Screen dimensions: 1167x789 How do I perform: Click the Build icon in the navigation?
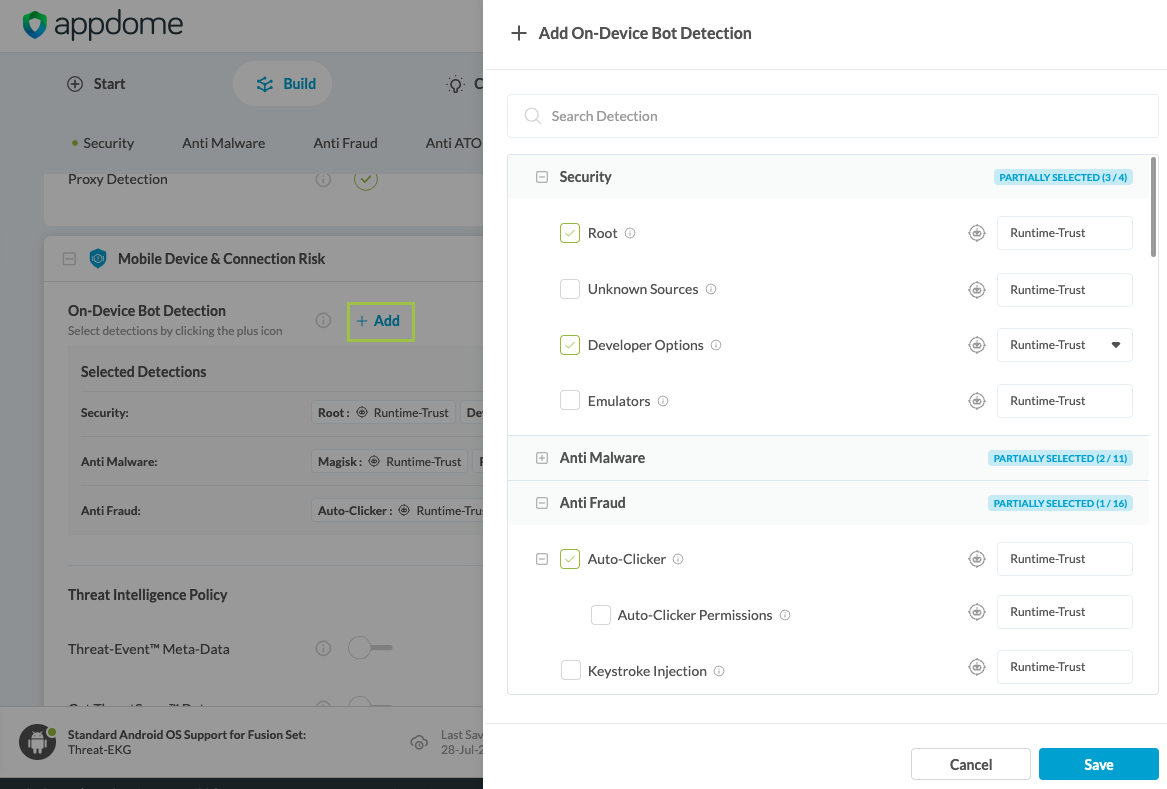(263, 84)
